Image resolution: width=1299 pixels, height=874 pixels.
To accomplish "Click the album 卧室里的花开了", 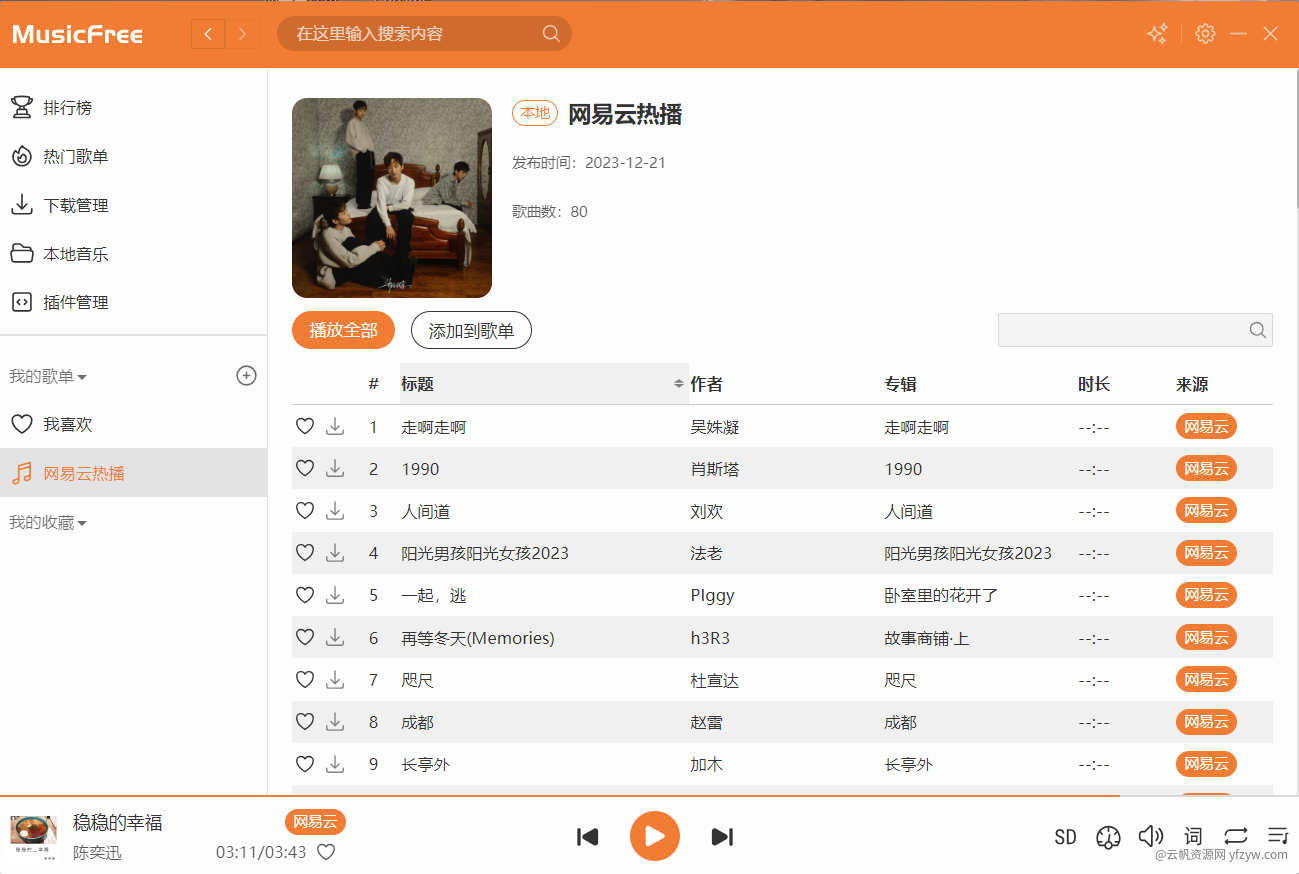I will (x=941, y=595).
